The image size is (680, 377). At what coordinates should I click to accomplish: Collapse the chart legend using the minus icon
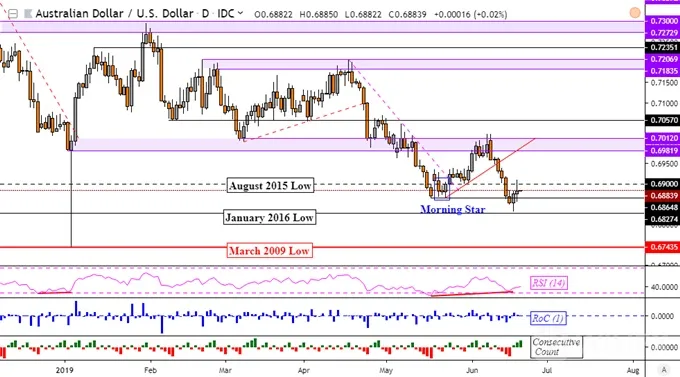point(13,14)
